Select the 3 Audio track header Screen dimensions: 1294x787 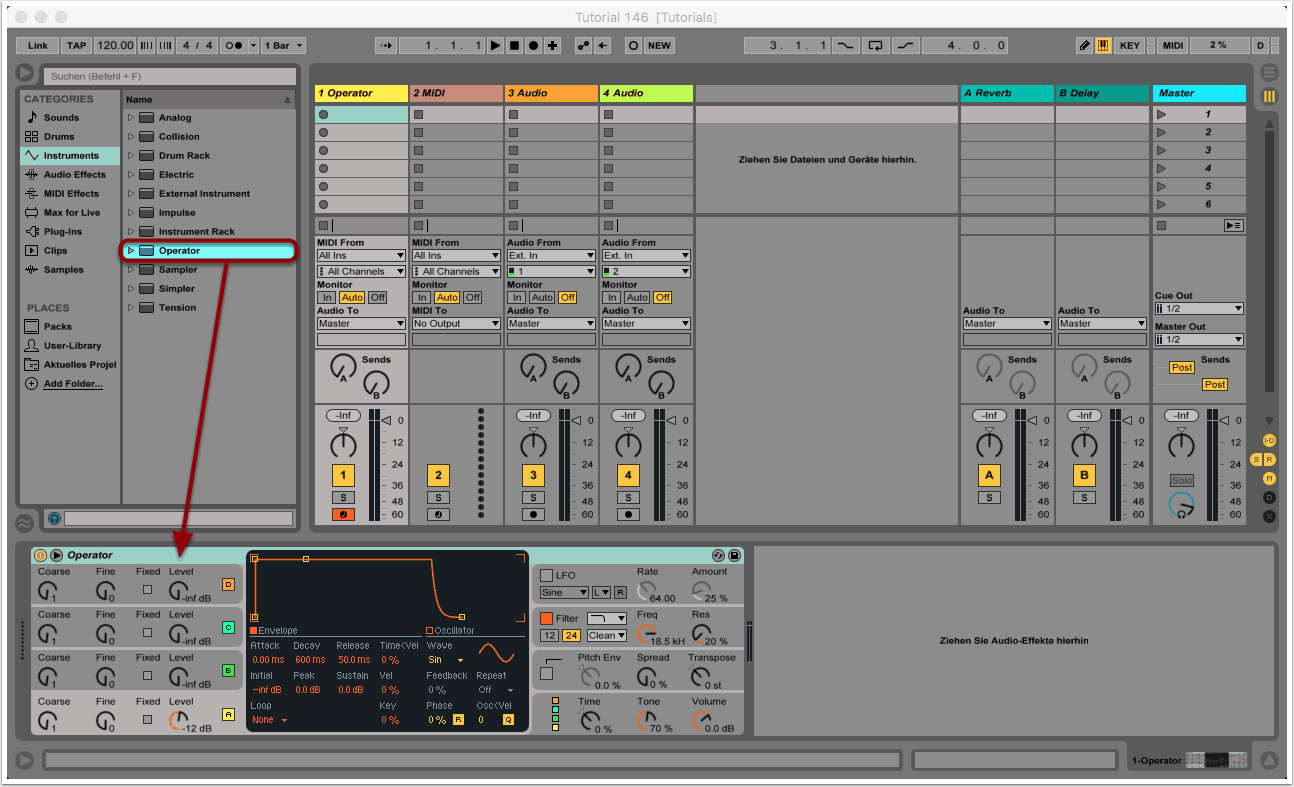point(551,93)
